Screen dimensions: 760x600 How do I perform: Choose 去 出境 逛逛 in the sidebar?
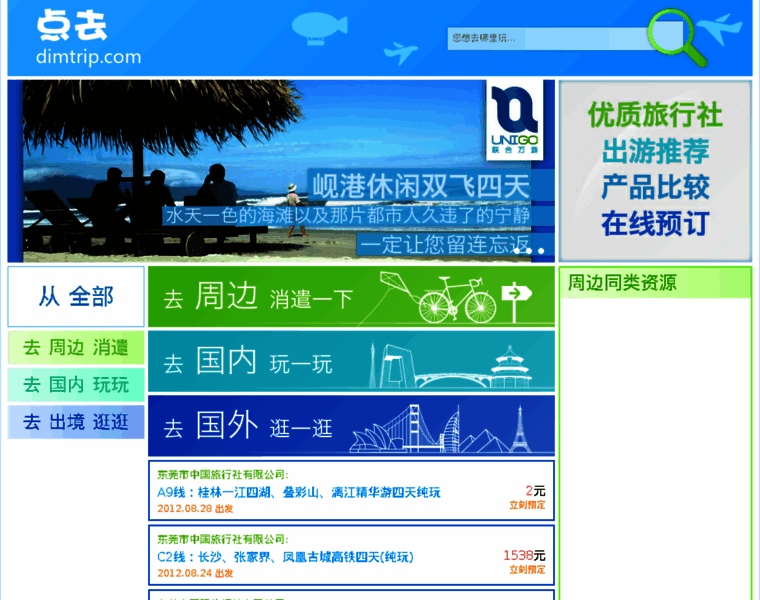[x=76, y=422]
